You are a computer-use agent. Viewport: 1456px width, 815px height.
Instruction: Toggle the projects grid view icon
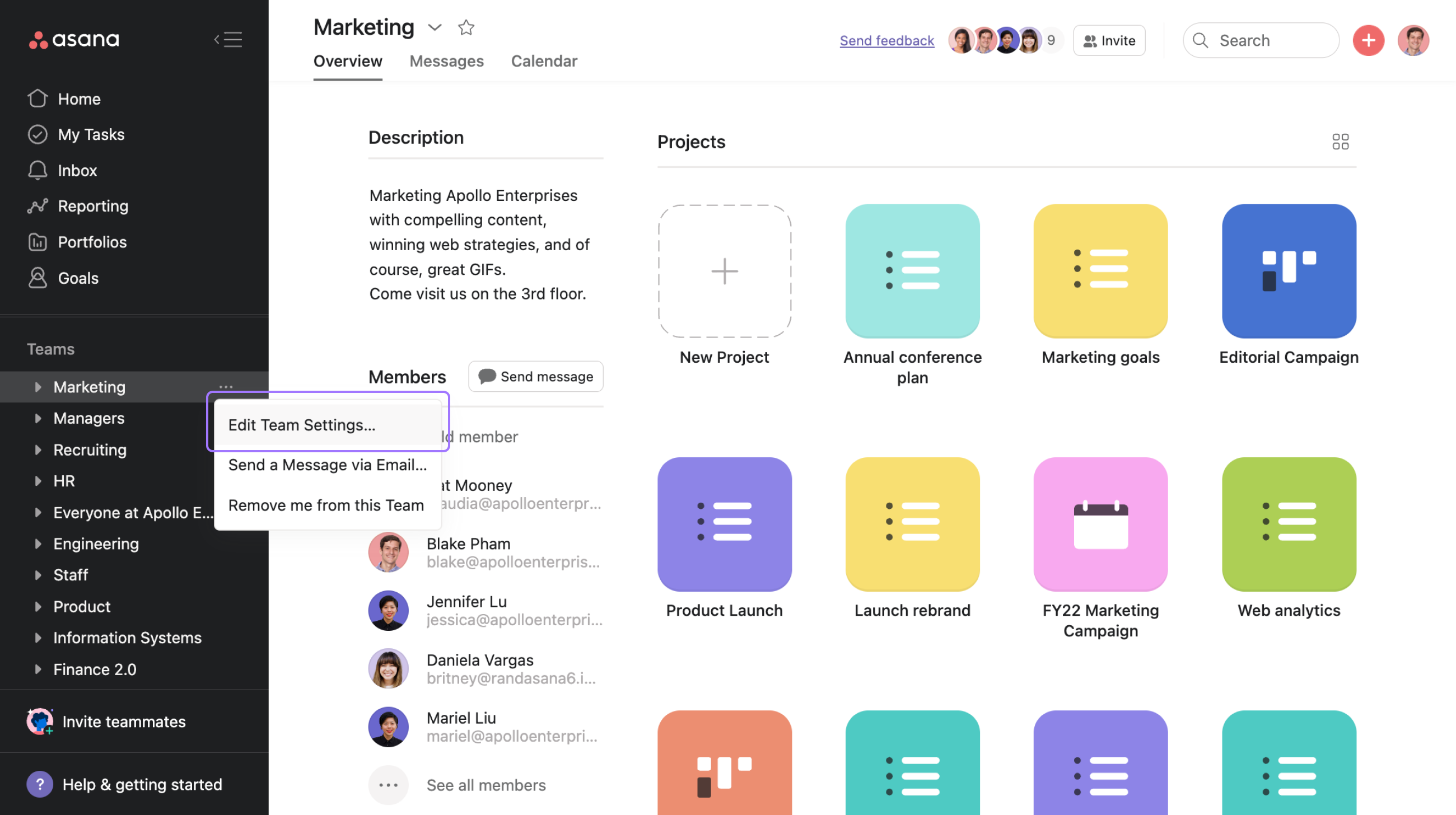(x=1340, y=142)
